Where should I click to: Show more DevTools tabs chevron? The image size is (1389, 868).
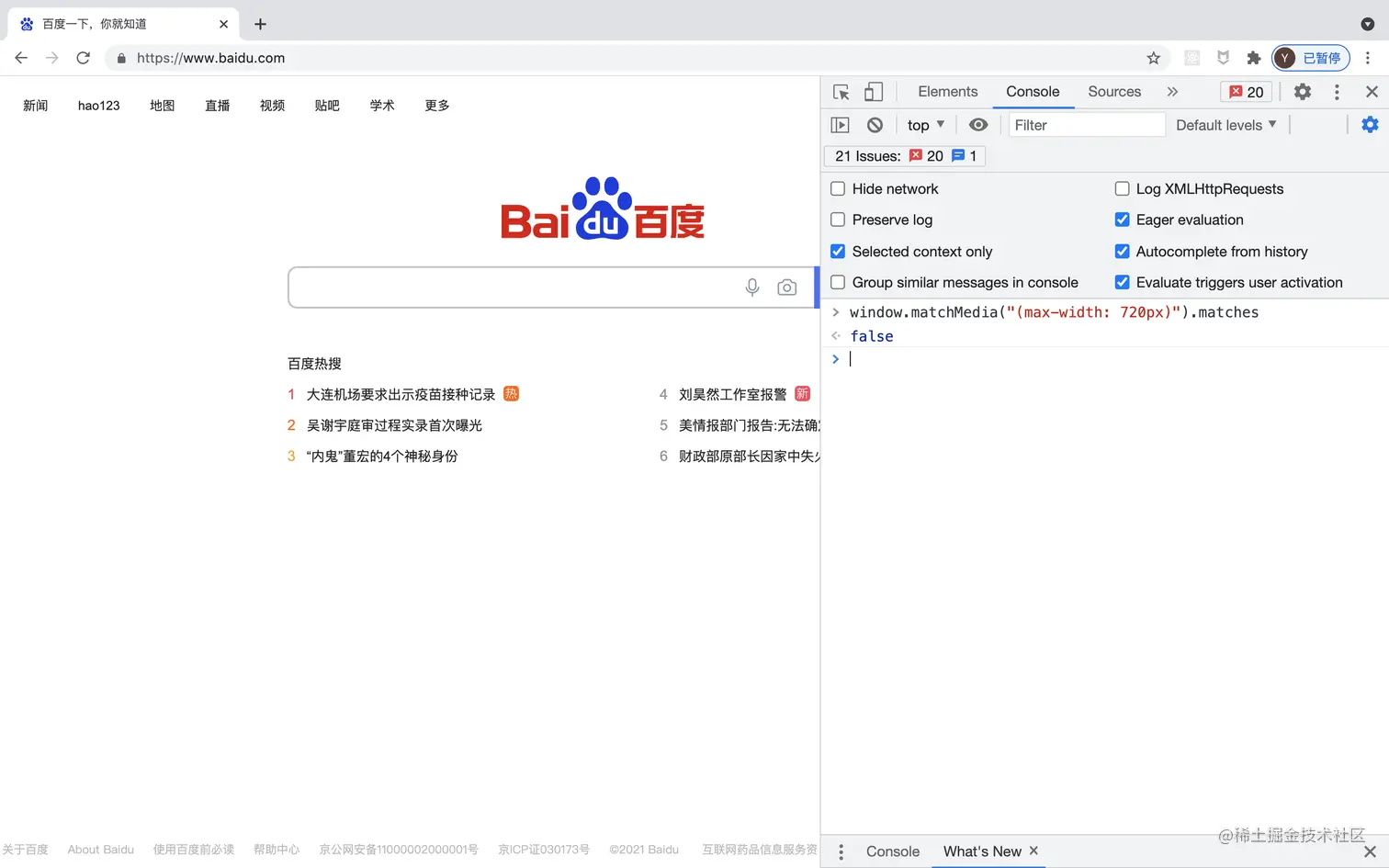click(x=1172, y=92)
